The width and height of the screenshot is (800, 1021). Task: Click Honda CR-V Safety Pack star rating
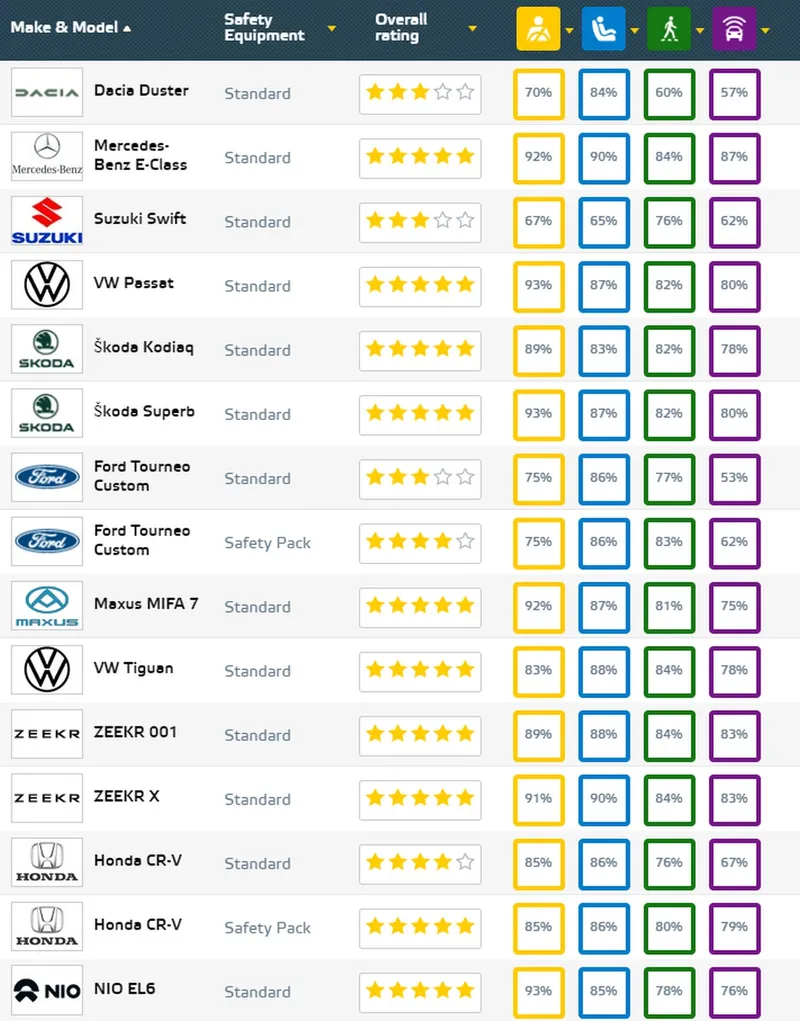[420, 927]
